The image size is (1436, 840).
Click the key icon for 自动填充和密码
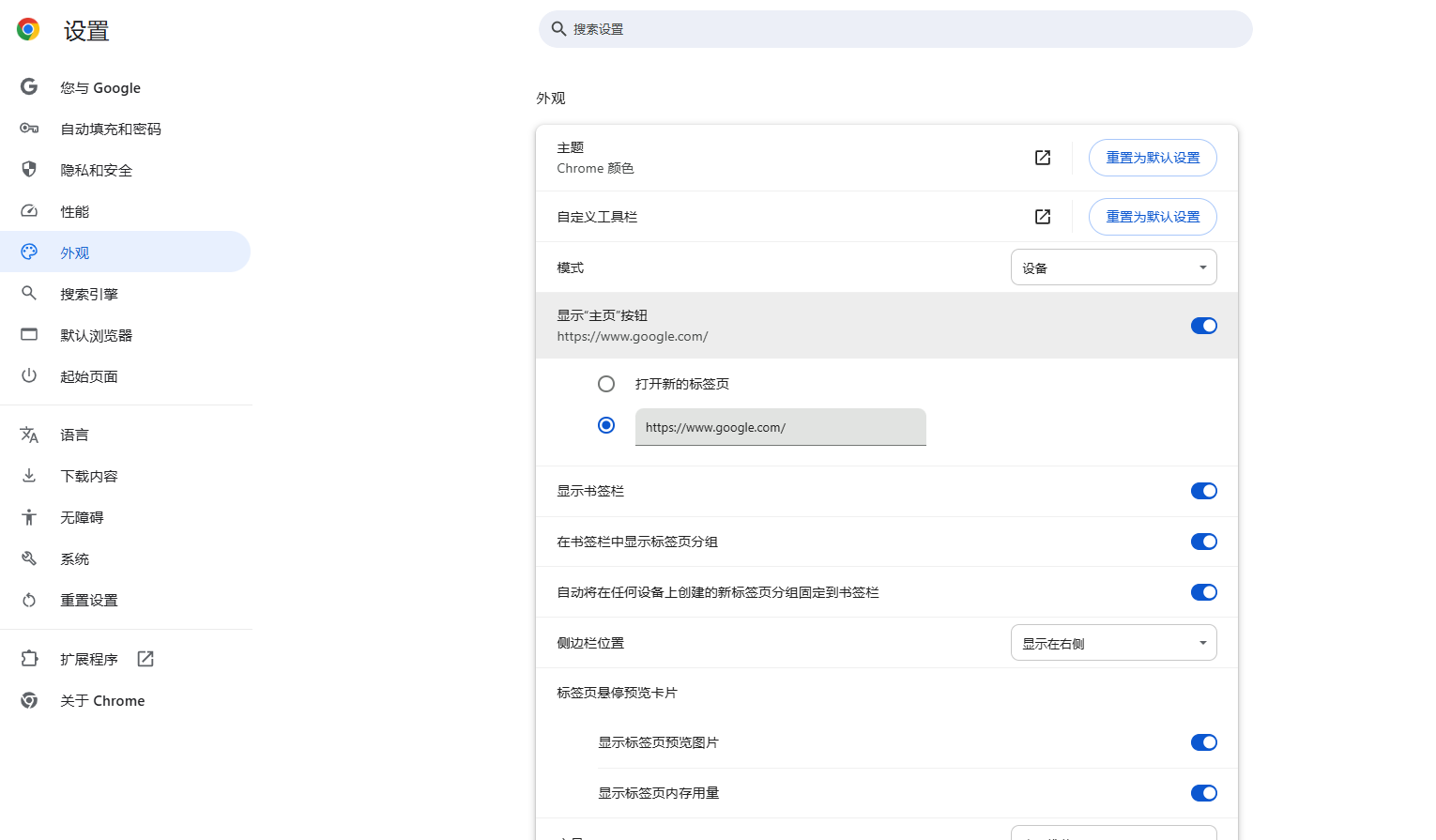tap(29, 129)
